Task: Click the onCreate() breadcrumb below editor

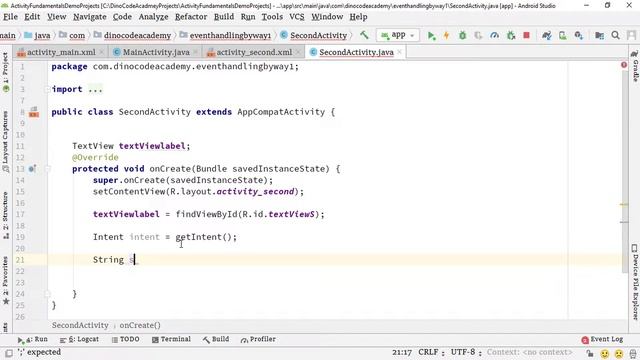Action: pos(140,325)
